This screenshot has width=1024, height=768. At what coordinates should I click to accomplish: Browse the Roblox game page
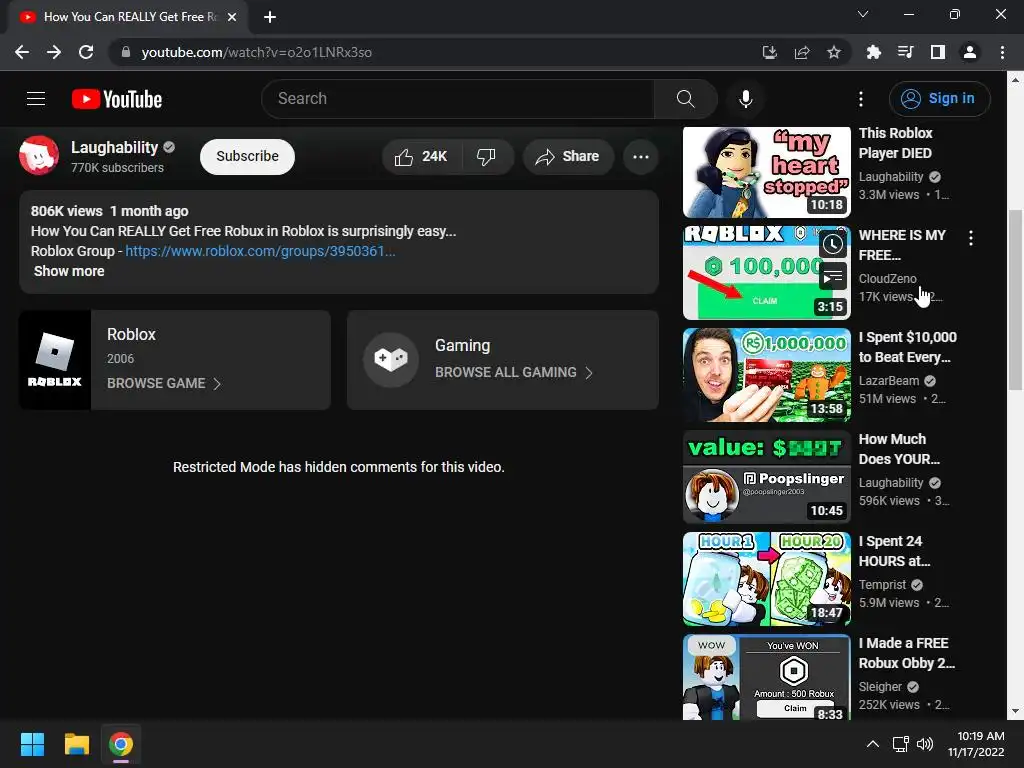[x=164, y=383]
